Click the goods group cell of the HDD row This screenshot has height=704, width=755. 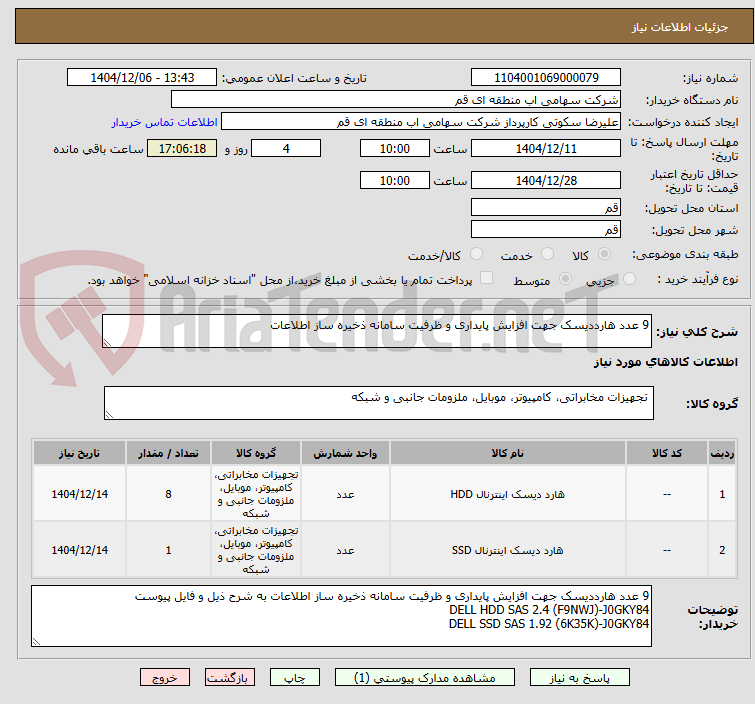point(256,494)
